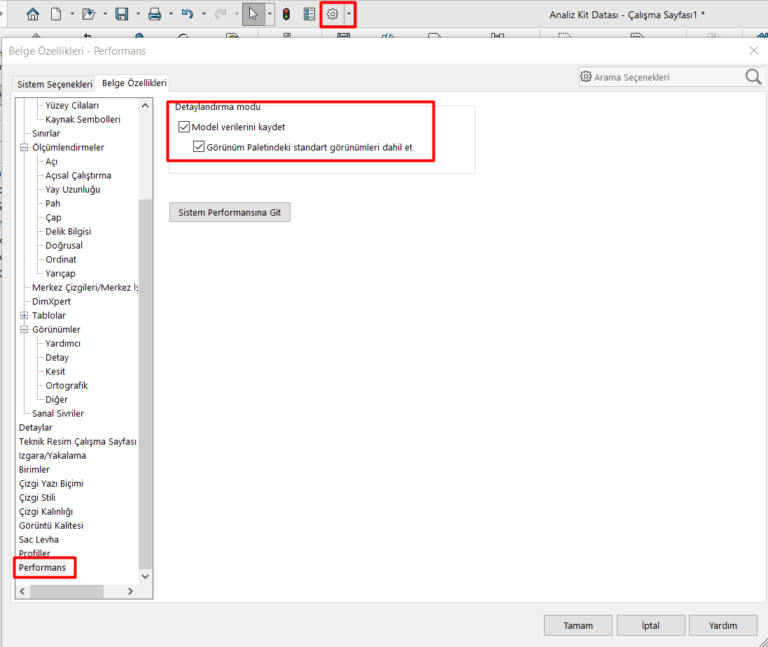Screen dimensions: 768x647
Task: Click the Undo arrow icon
Action: [x=187, y=14]
